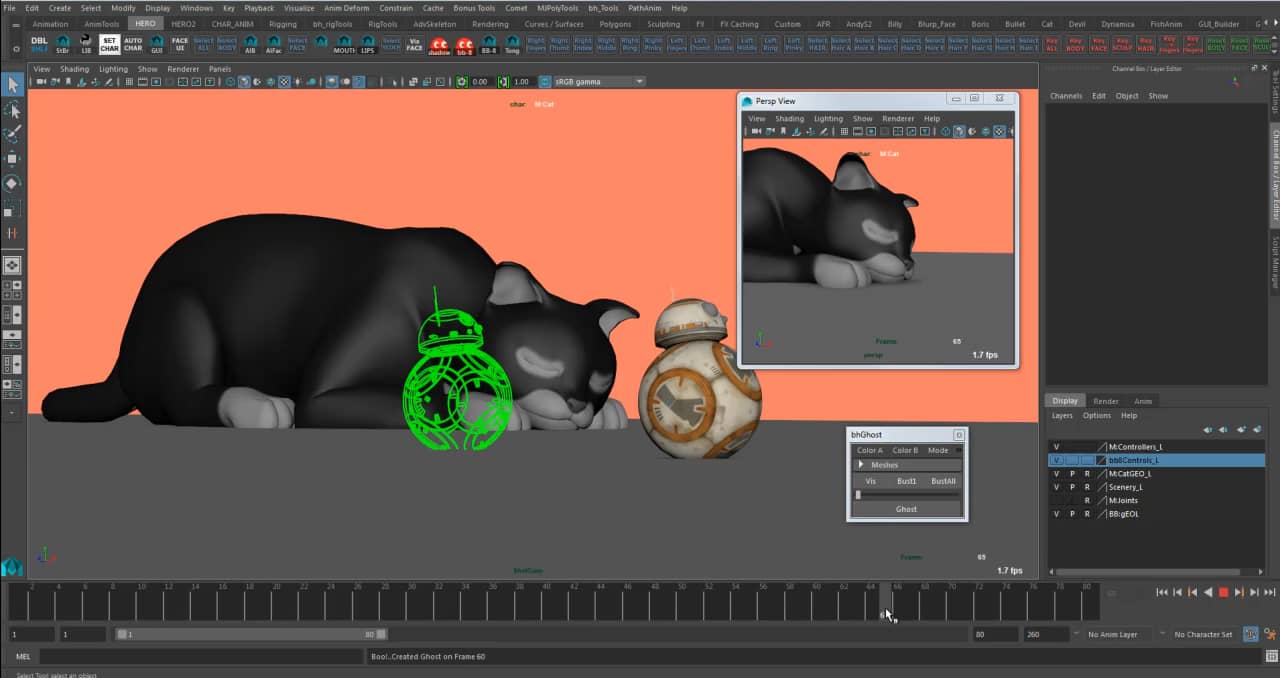This screenshot has height=678, width=1280.
Task: Click the Via FACE shelf button
Action: (414, 44)
